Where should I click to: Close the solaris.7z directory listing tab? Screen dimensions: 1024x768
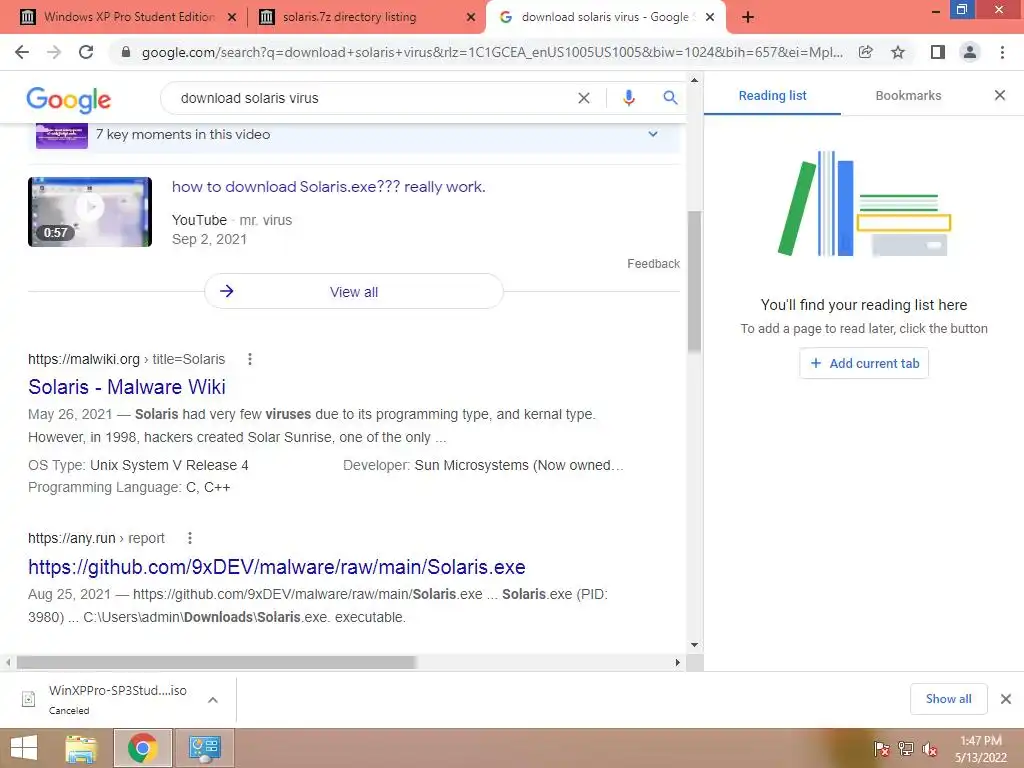pyautogui.click(x=471, y=18)
